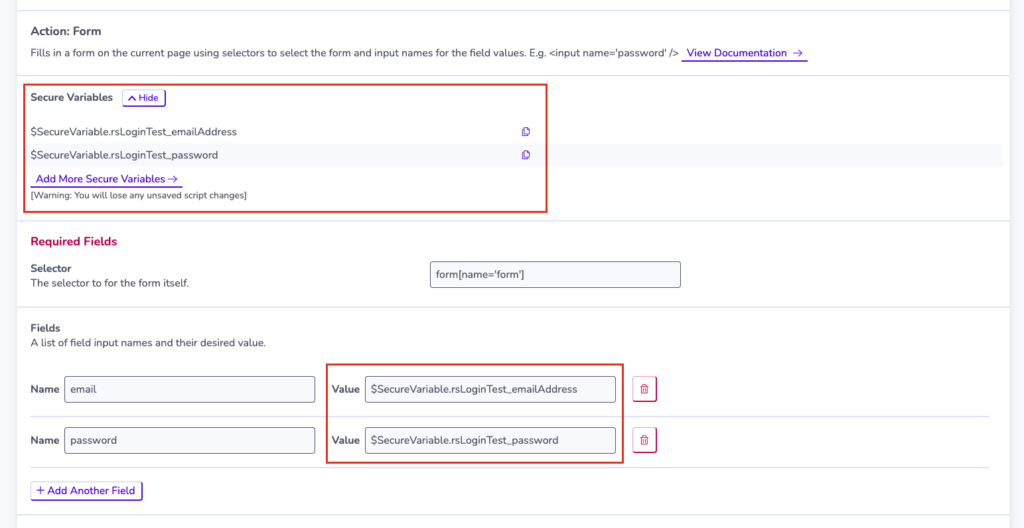Delete the email field row

[645, 389]
